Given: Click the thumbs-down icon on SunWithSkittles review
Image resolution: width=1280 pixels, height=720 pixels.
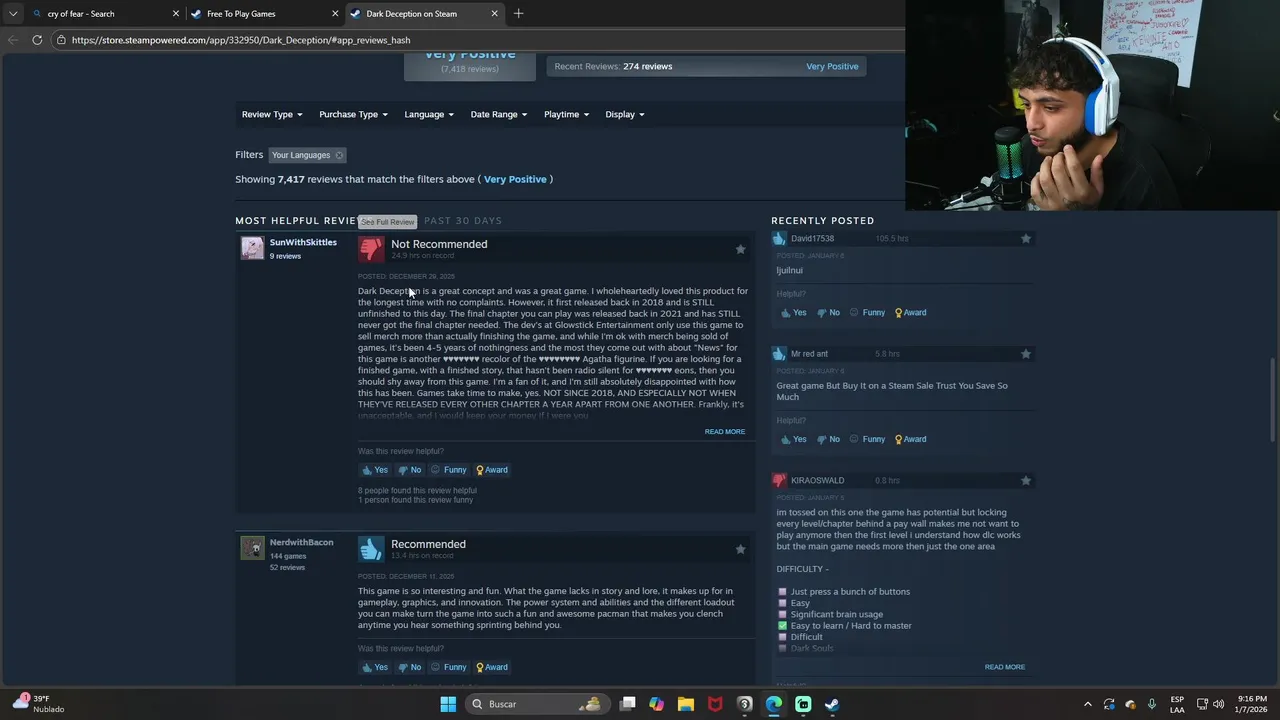Looking at the screenshot, I should [x=371, y=248].
